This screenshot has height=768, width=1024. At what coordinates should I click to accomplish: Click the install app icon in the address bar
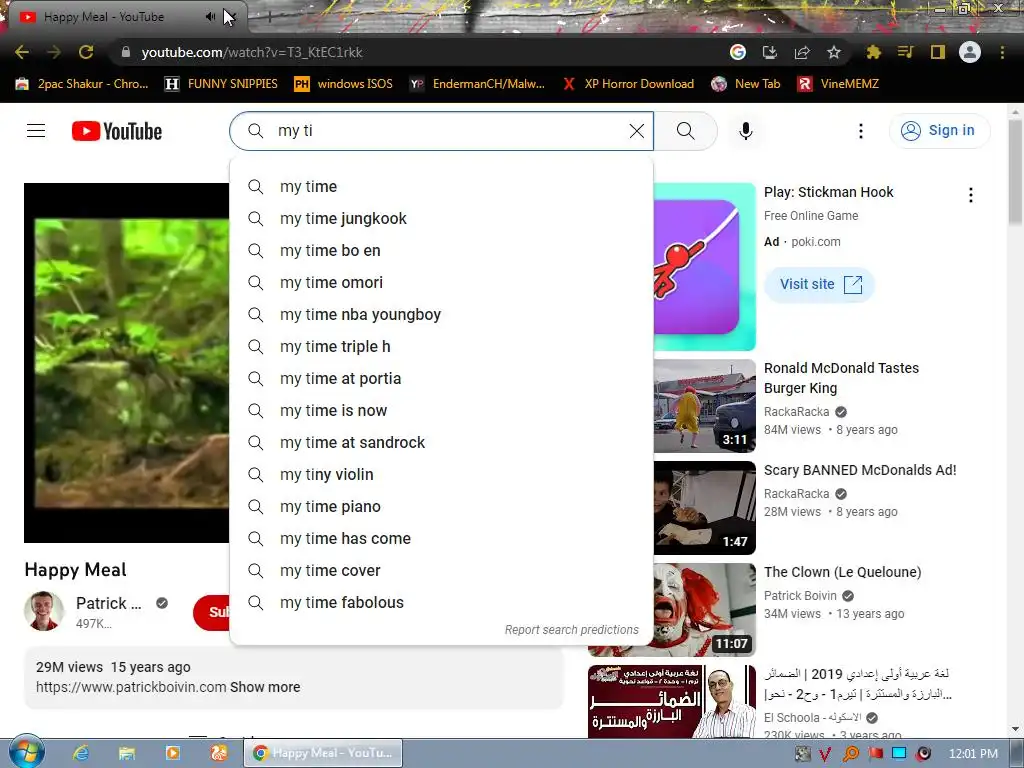[x=770, y=52]
